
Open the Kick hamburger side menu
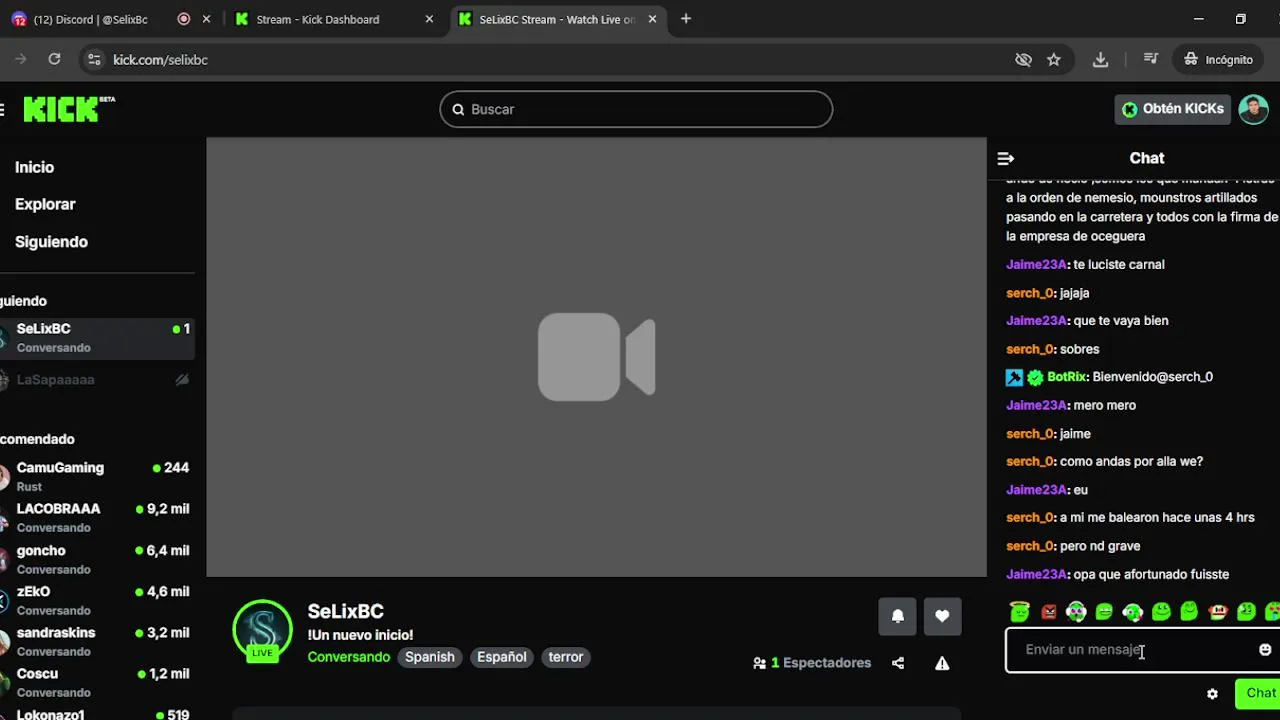3,109
